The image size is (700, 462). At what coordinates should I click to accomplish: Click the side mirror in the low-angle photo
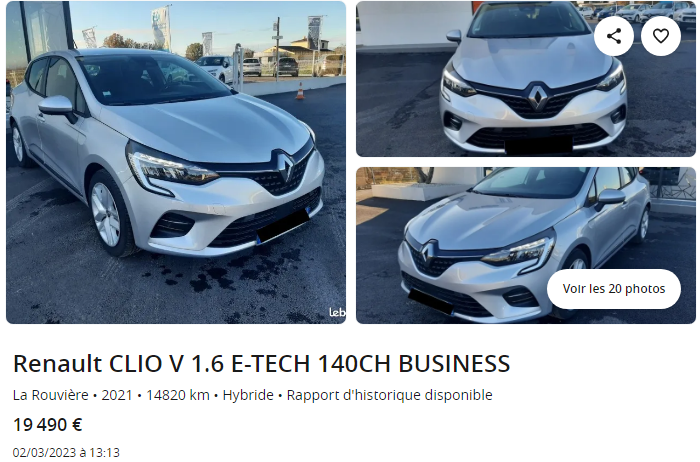pyautogui.click(x=611, y=198)
